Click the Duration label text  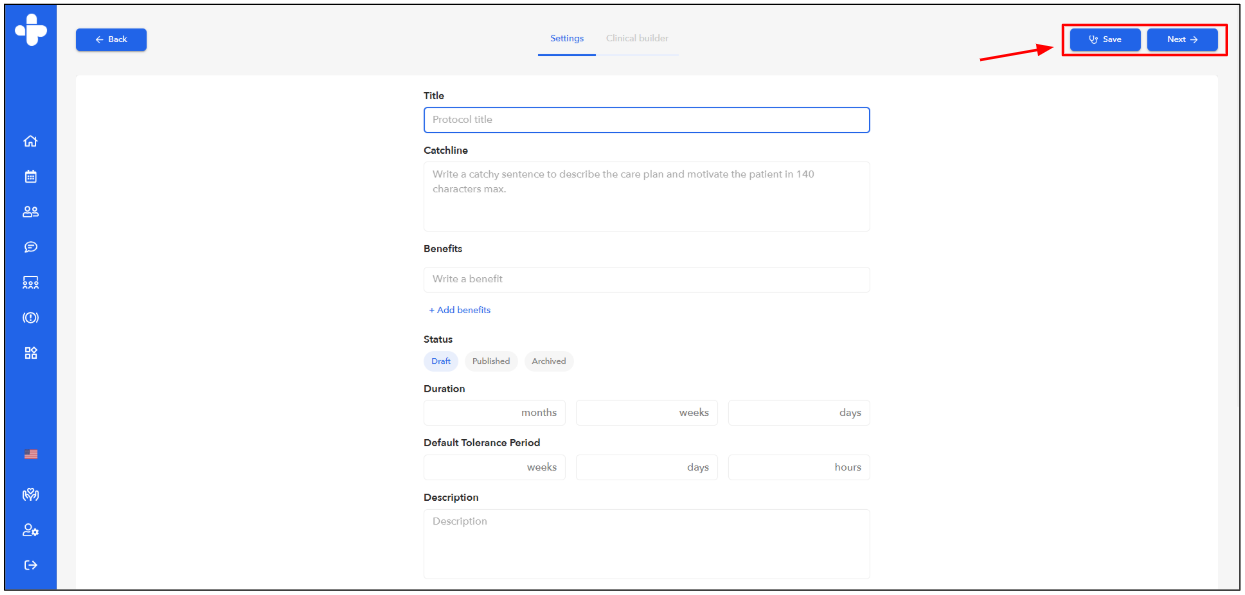[444, 389]
